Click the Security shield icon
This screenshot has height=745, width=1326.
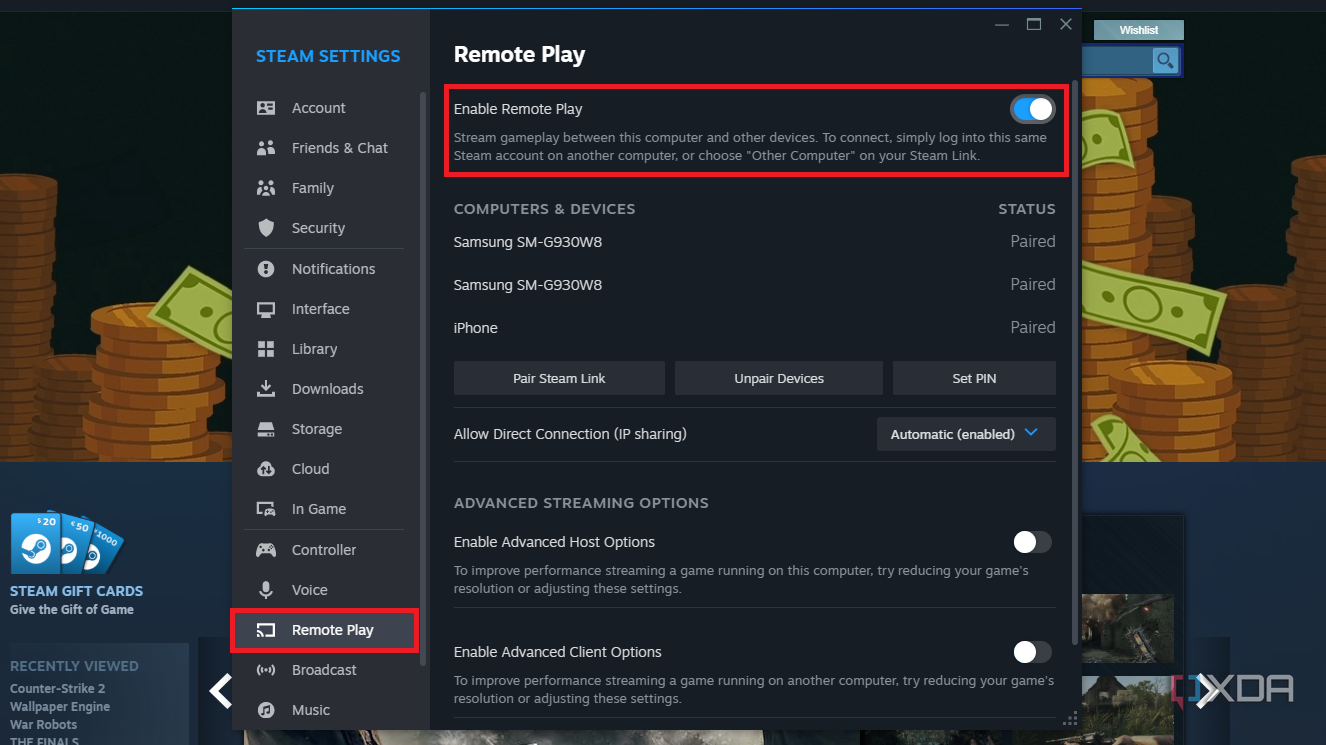(x=266, y=228)
